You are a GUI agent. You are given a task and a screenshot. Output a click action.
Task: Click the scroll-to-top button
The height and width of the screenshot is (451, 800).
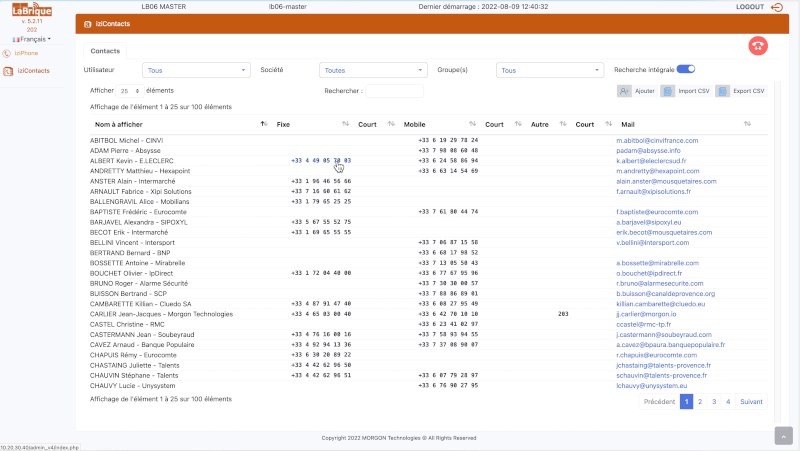point(784,436)
